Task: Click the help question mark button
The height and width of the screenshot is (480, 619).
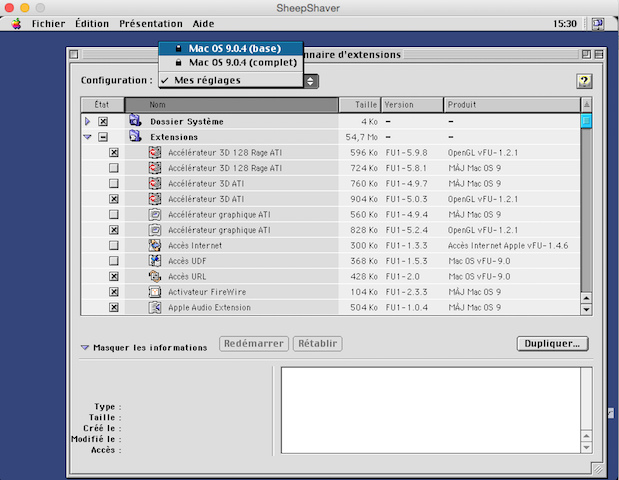Action: 584,81
